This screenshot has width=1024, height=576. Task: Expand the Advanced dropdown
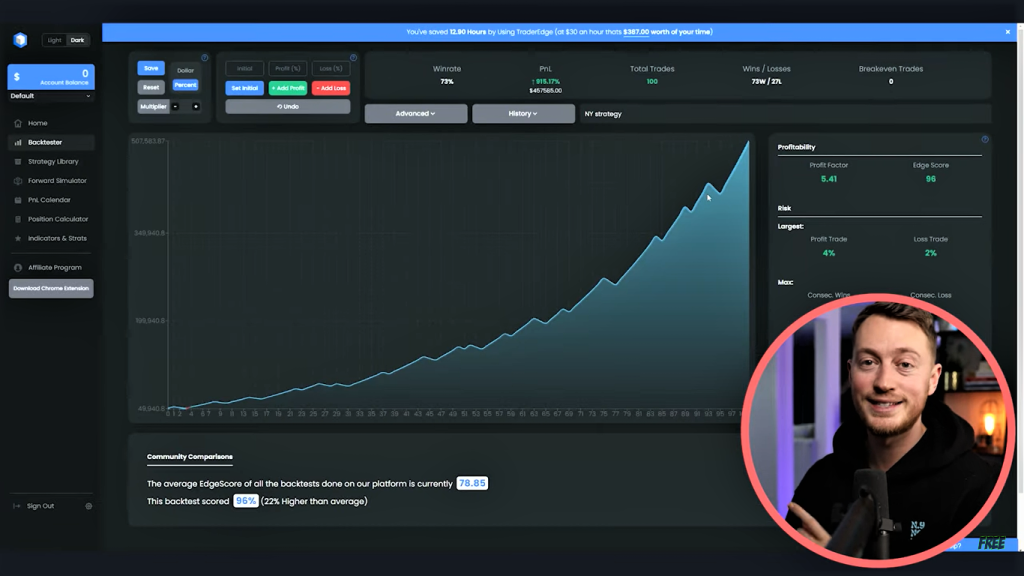pyautogui.click(x=415, y=114)
